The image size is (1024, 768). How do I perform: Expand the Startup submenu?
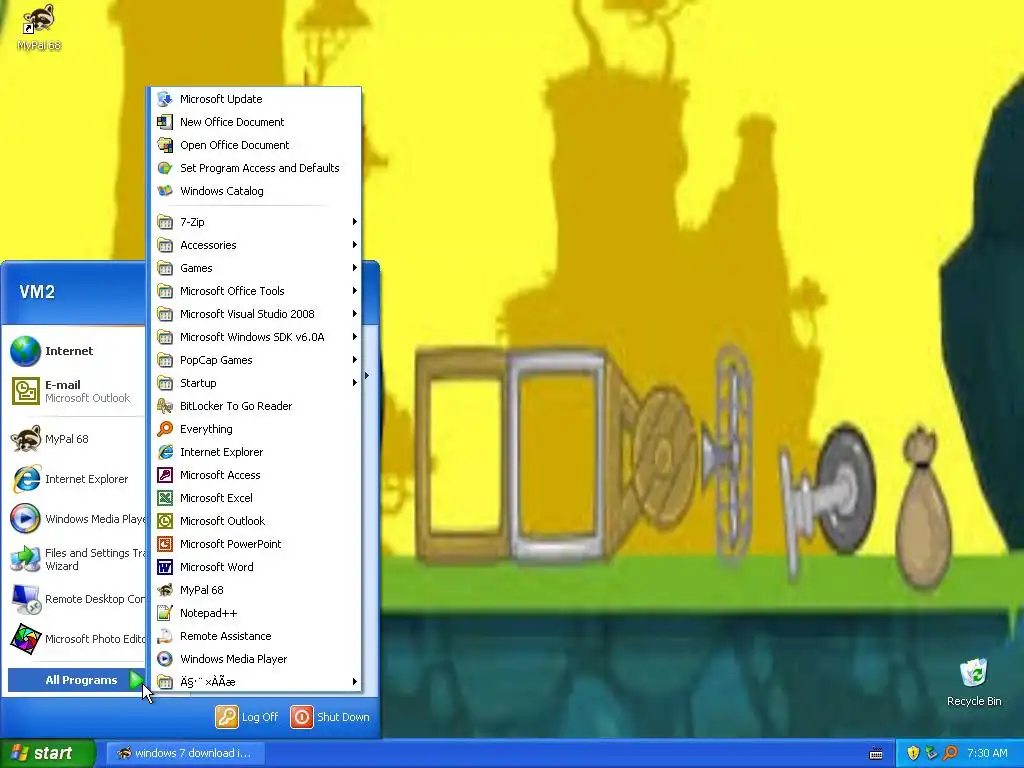(256, 383)
